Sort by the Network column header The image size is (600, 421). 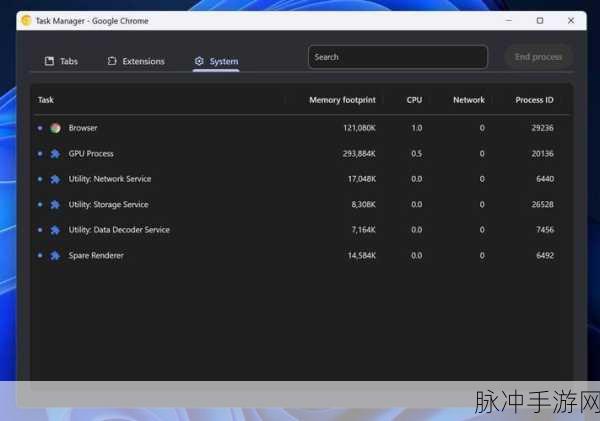click(x=469, y=100)
